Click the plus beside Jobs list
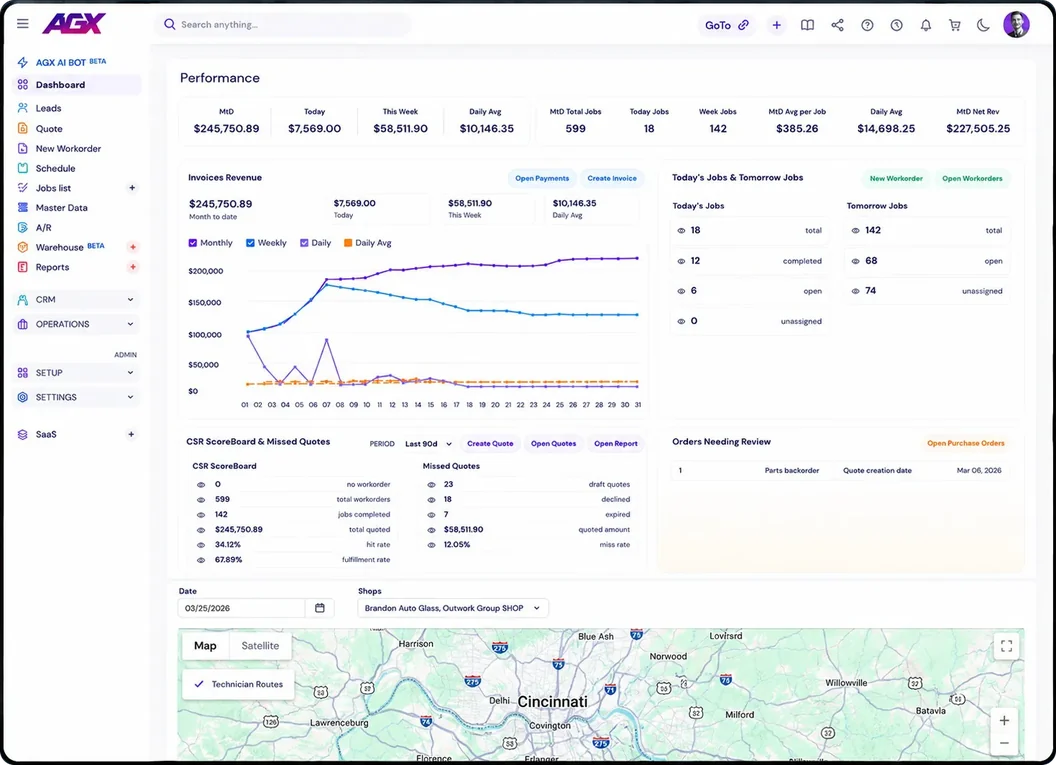Viewport: 1056px width, 765px height. [132, 188]
